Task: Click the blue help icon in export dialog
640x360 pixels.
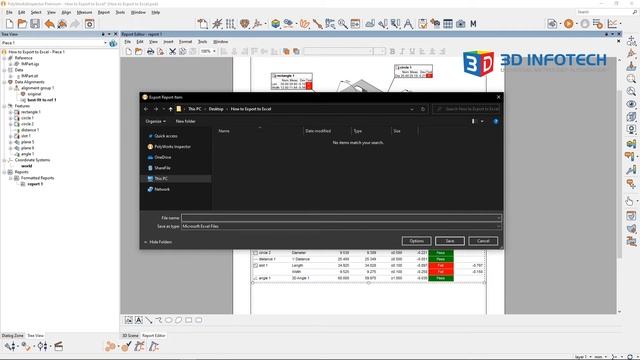Action: pyautogui.click(x=496, y=121)
